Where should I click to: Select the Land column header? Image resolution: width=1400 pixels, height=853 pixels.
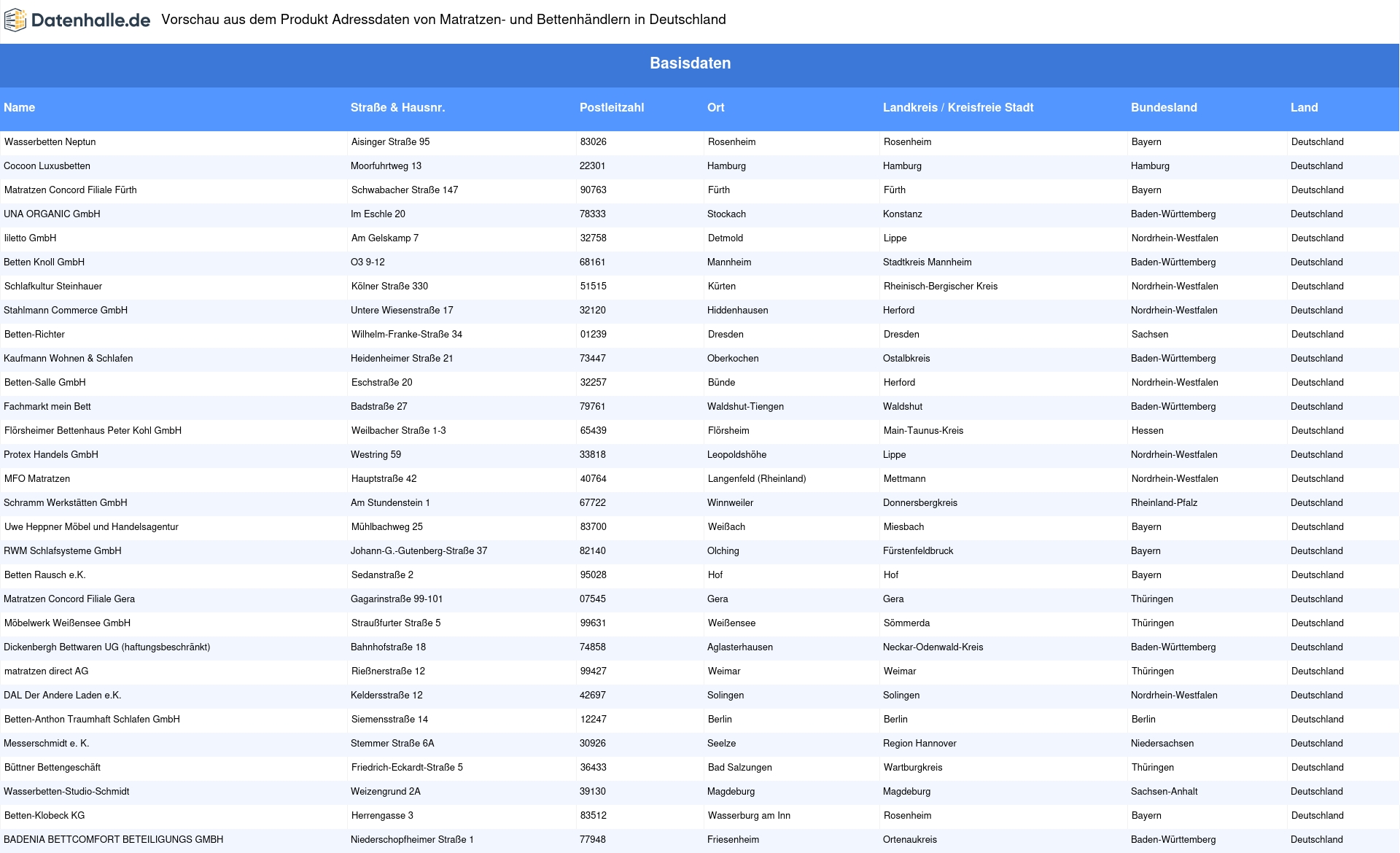(1304, 108)
